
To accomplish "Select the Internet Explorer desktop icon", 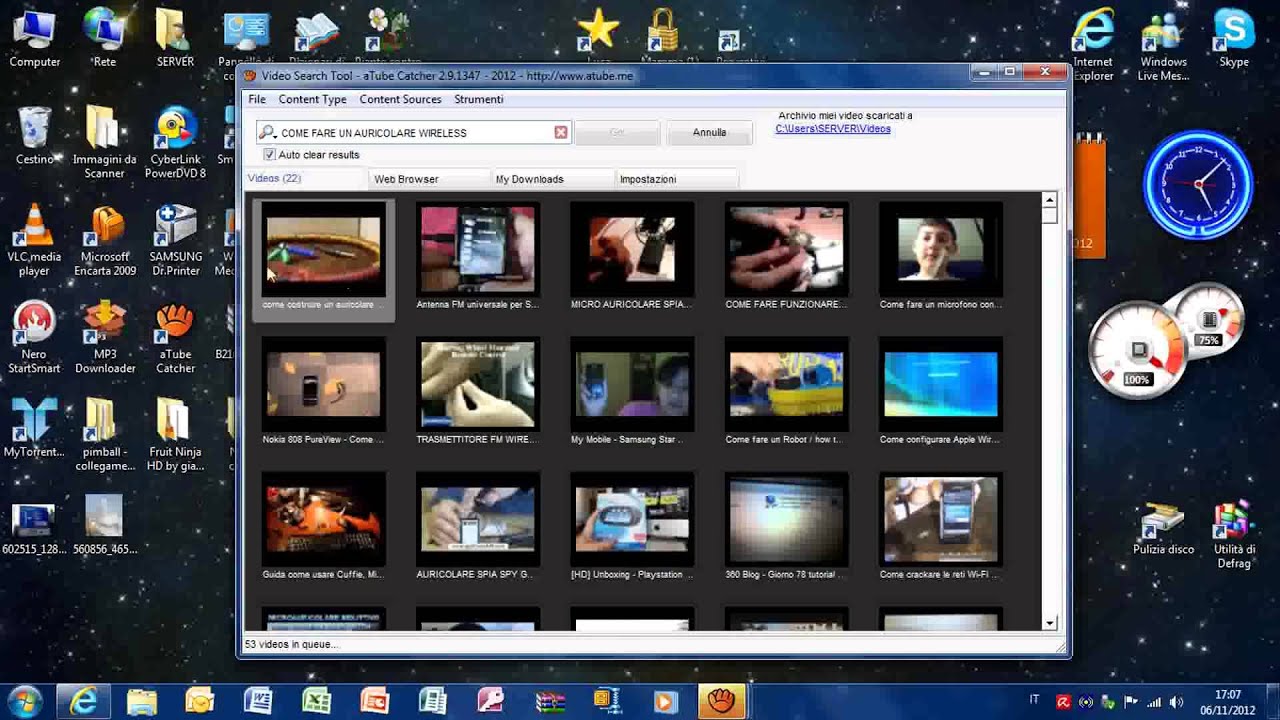I will 1093,45.
